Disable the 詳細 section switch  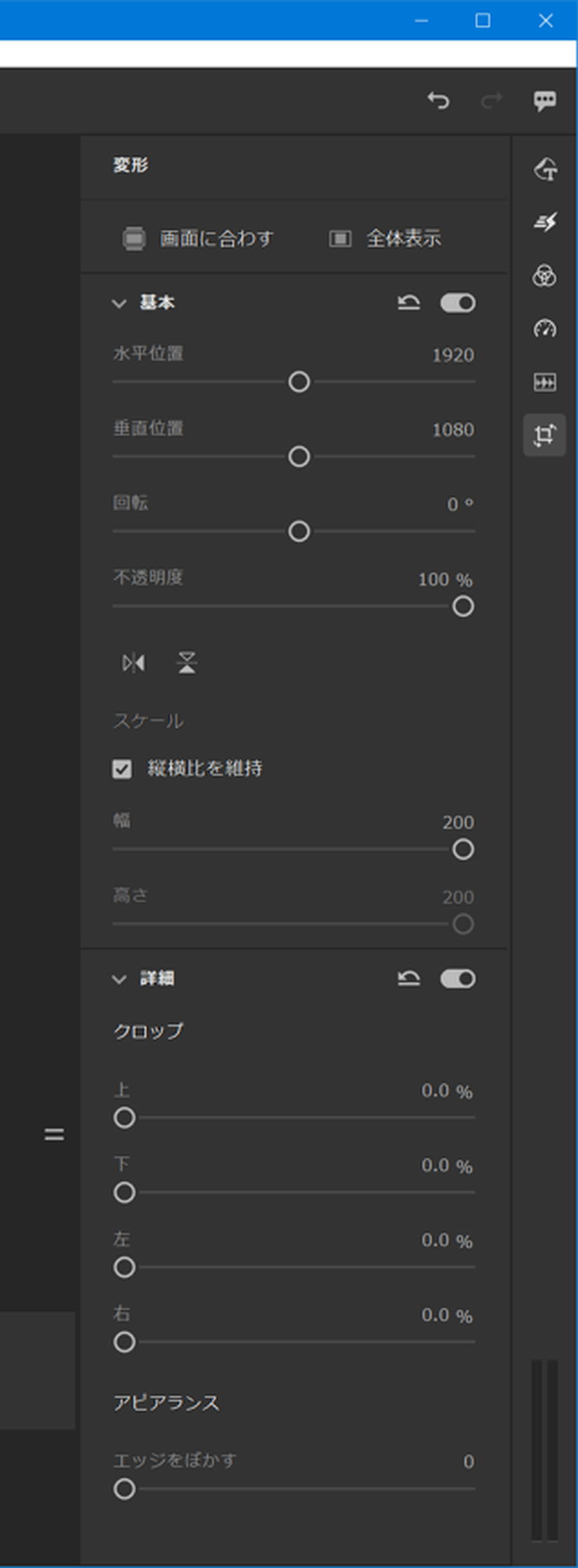[x=458, y=979]
